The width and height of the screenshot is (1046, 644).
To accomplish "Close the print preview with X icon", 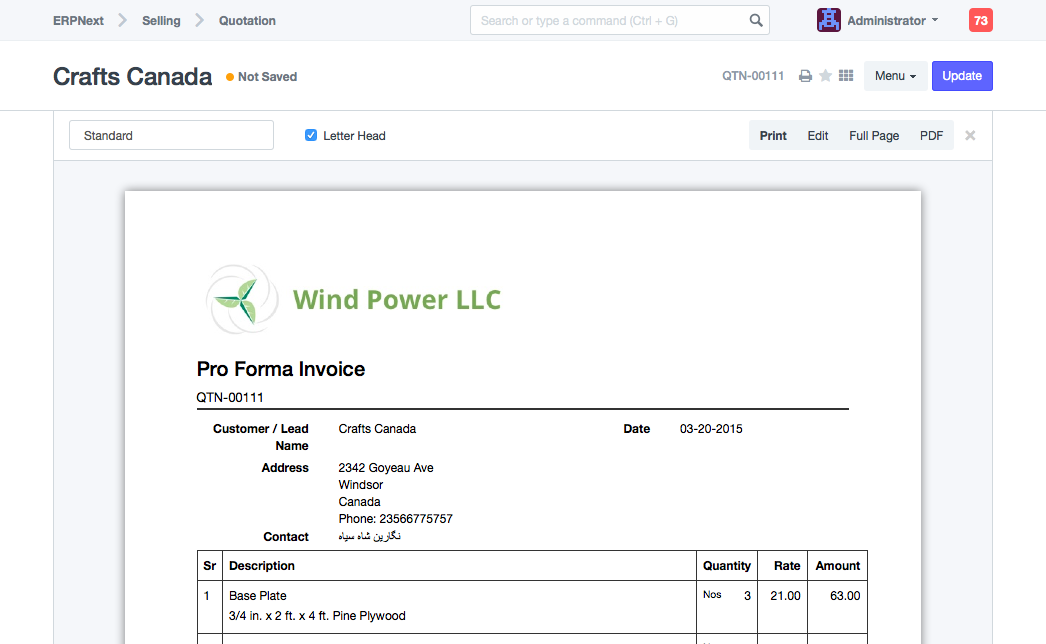I will [x=970, y=136].
